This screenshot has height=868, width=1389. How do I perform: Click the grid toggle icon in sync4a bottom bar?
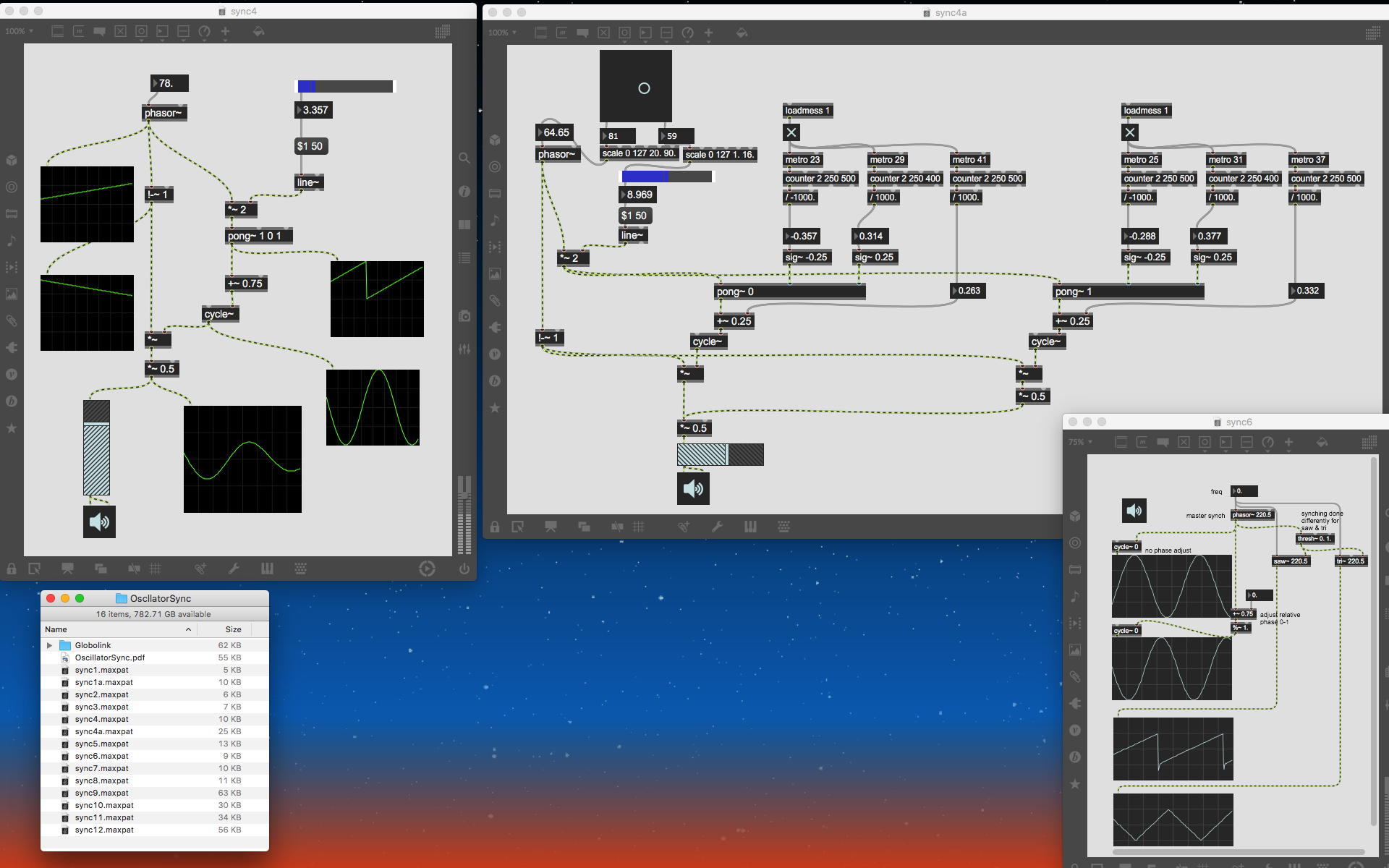pos(639,527)
